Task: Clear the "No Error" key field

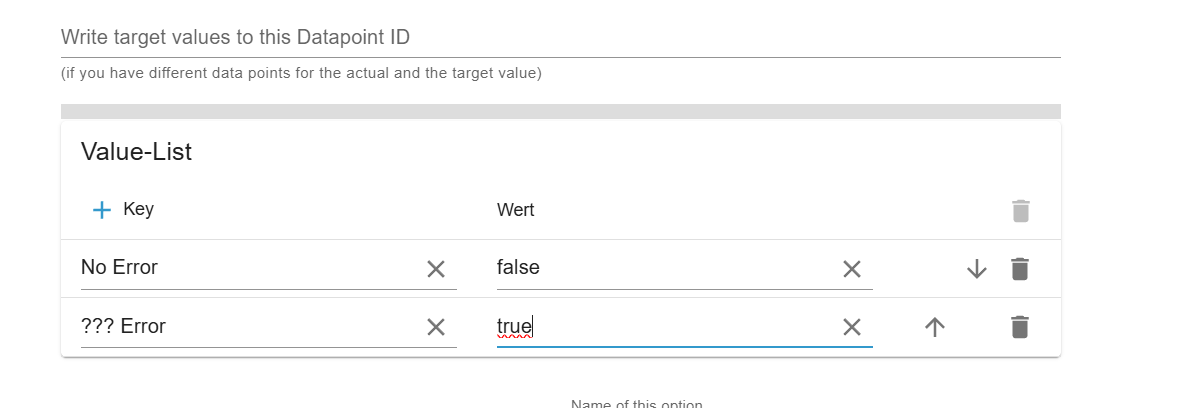Action: click(436, 269)
